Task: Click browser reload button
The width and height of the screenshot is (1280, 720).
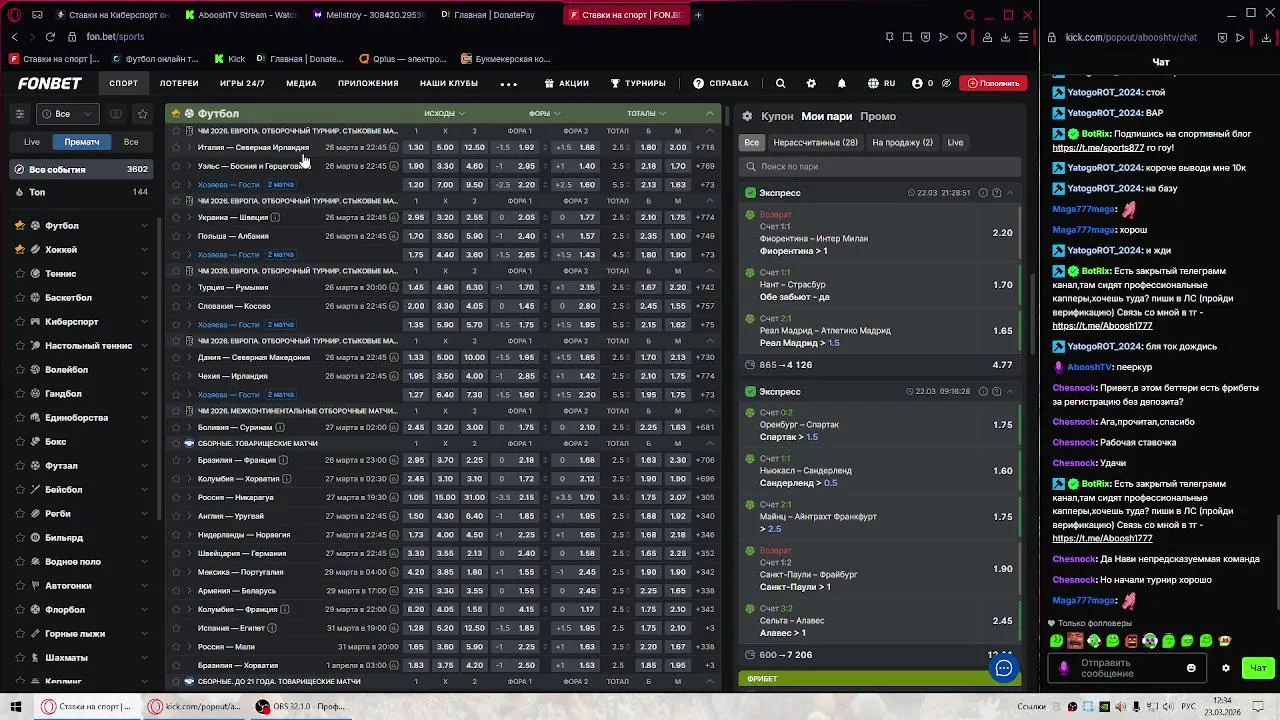Action: click(50, 37)
